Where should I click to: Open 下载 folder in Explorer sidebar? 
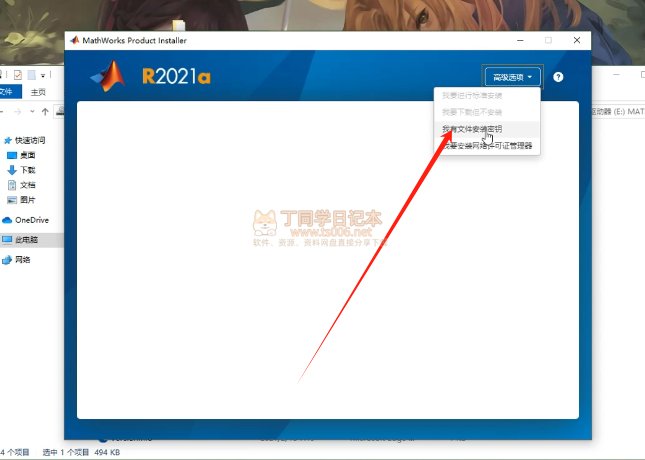tap(28, 170)
